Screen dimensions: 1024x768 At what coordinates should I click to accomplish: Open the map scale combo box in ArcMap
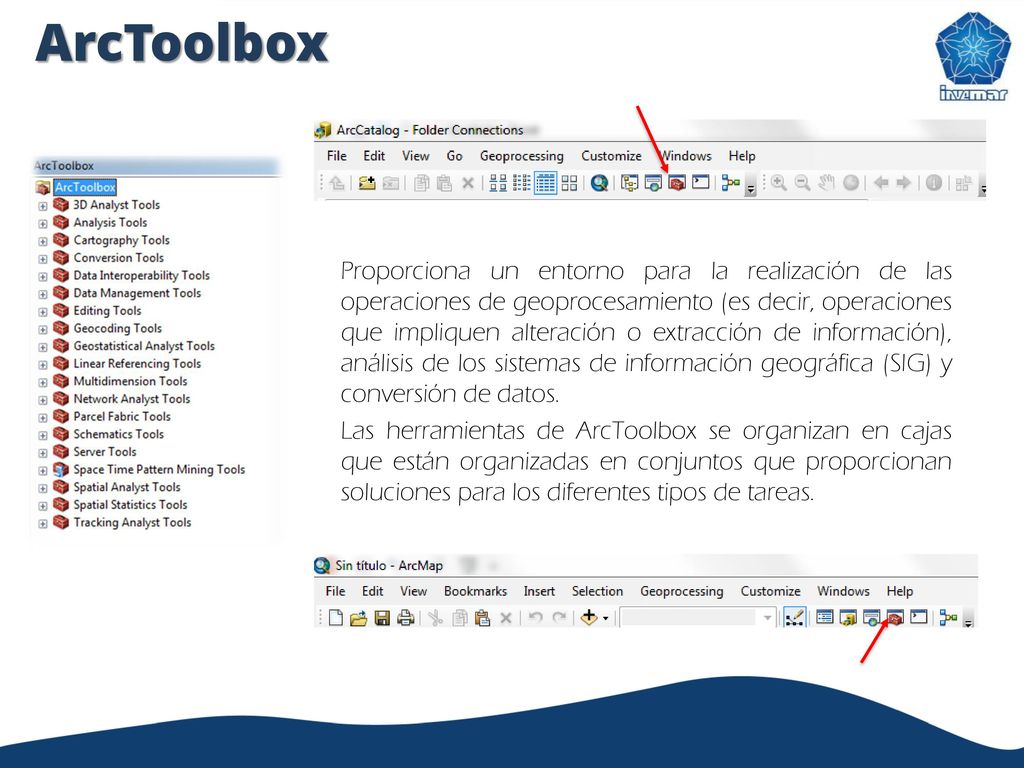click(x=697, y=617)
